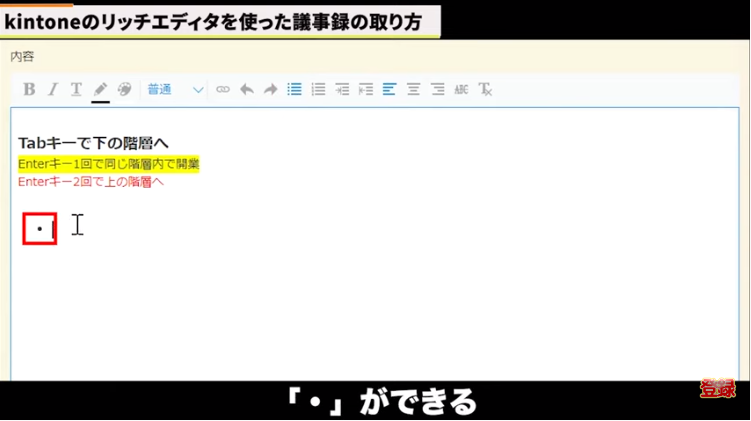The height and width of the screenshot is (421, 751).
Task: Center align the text
Action: pos(413,90)
